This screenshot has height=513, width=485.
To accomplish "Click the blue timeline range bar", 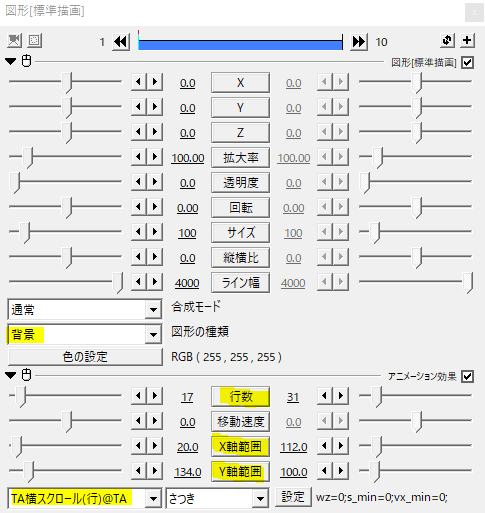I will click(x=240, y=45).
